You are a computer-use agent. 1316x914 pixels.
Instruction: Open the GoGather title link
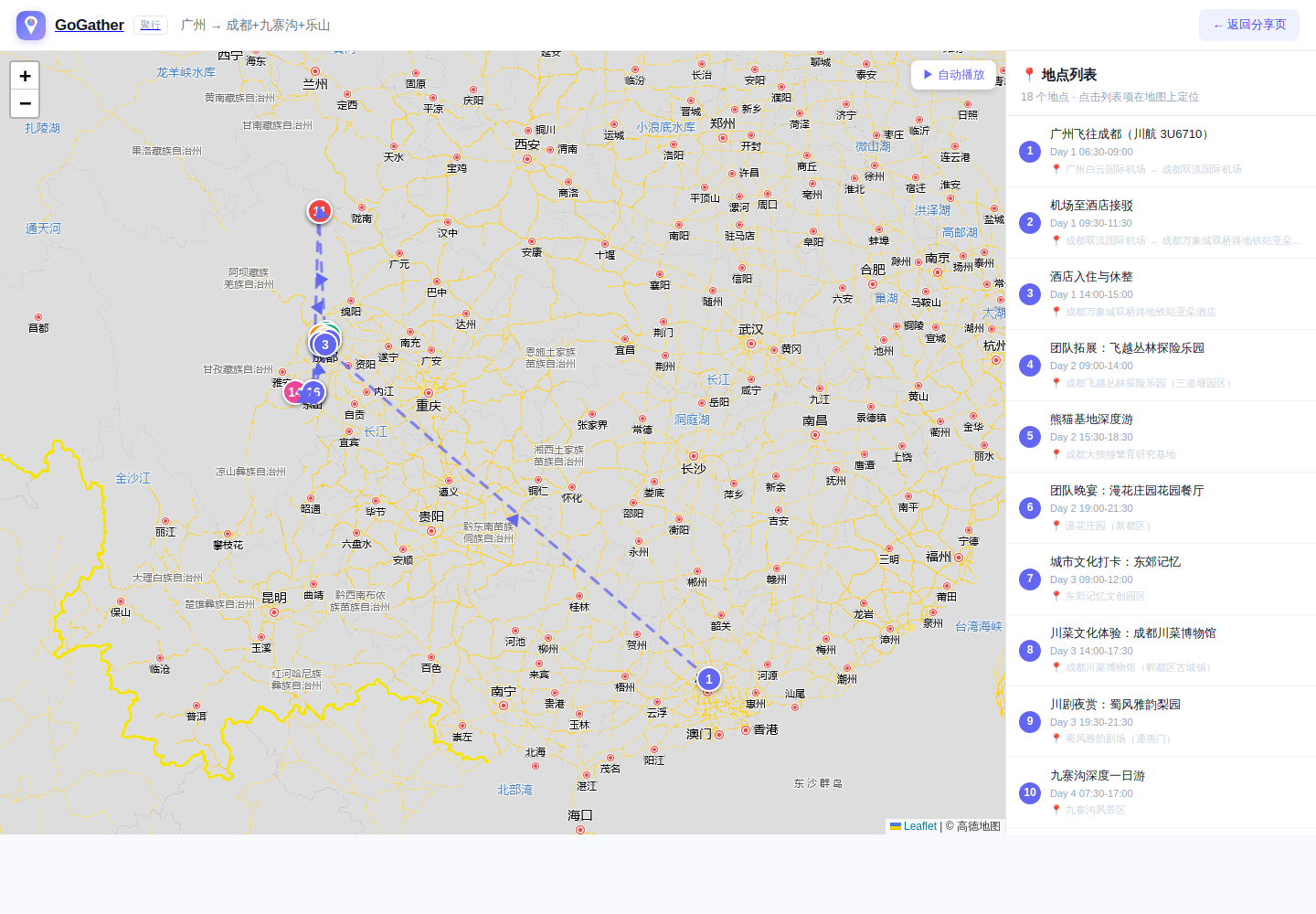click(x=90, y=26)
